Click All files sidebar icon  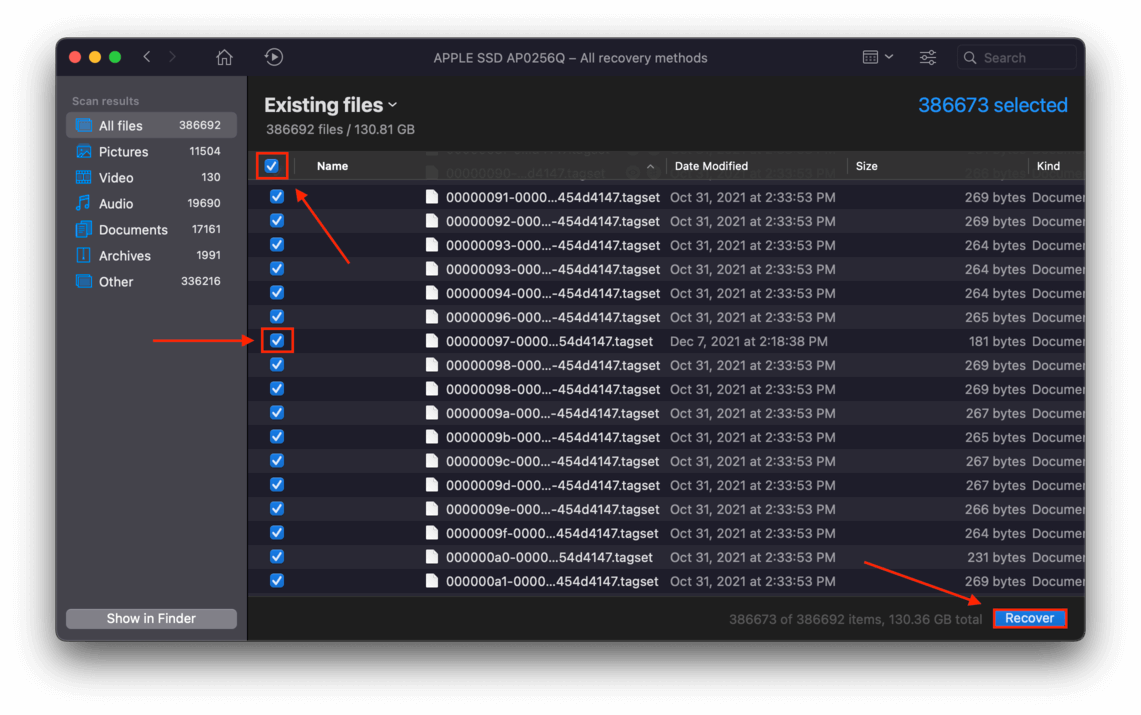coord(84,125)
